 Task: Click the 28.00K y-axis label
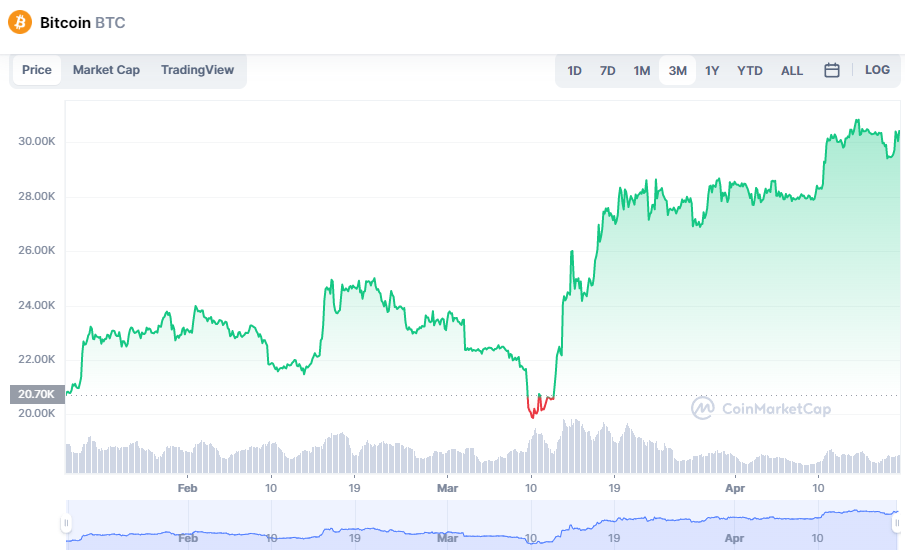tap(37, 196)
